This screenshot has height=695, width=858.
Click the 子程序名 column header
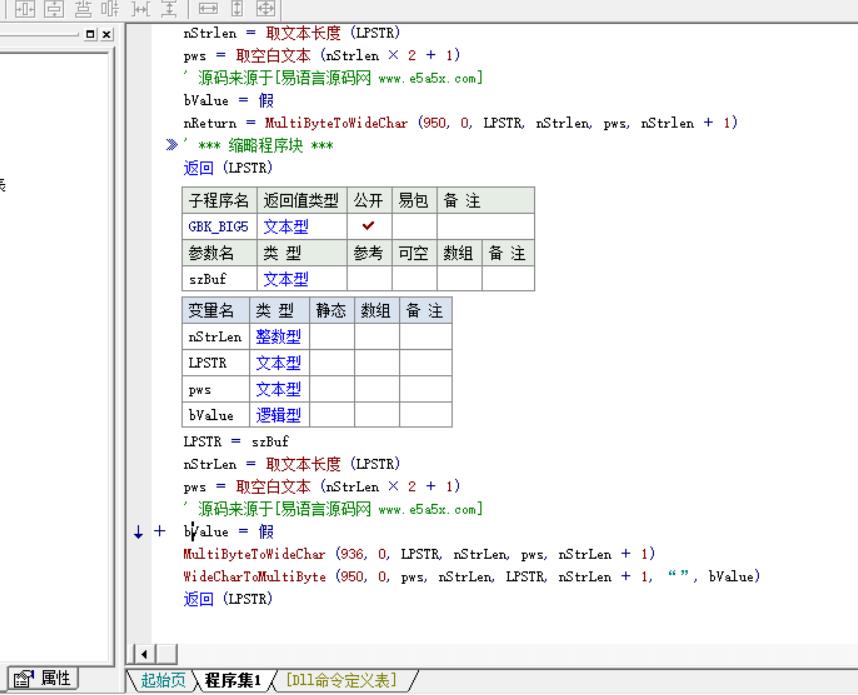click(219, 200)
